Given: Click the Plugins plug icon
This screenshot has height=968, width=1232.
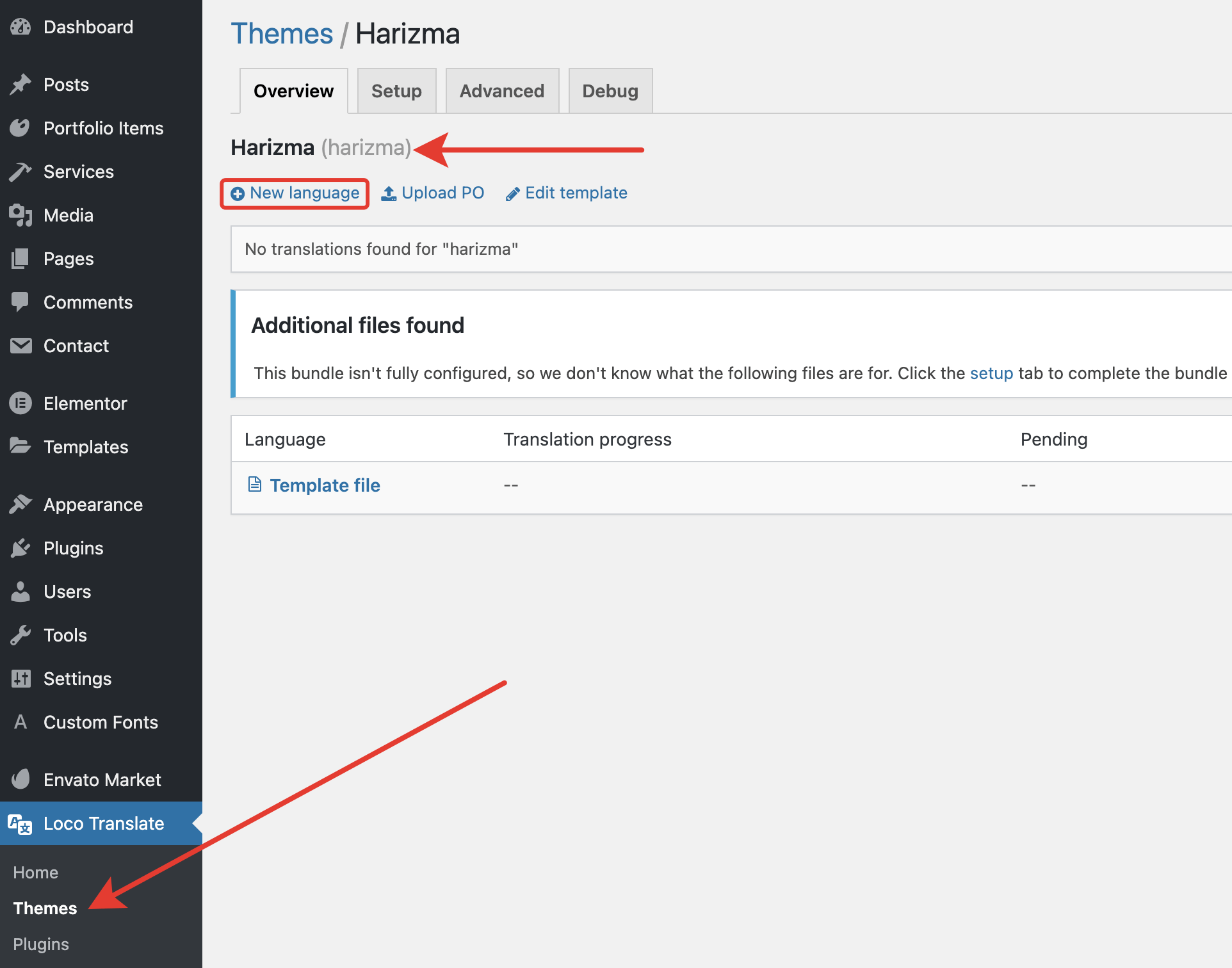Looking at the screenshot, I should pyautogui.click(x=20, y=548).
